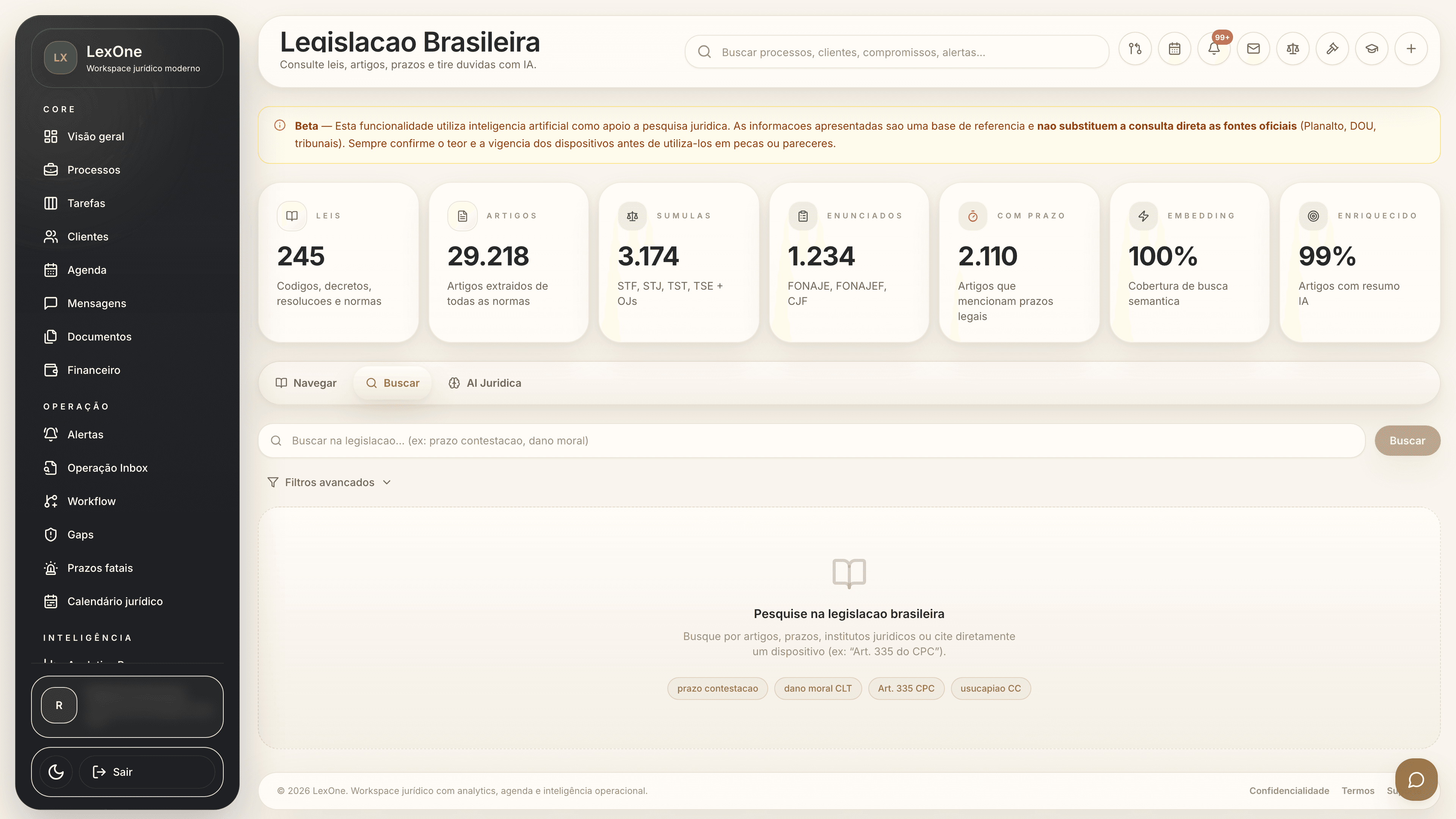
Task: Toggle dark mode with moon icon
Action: click(56, 772)
